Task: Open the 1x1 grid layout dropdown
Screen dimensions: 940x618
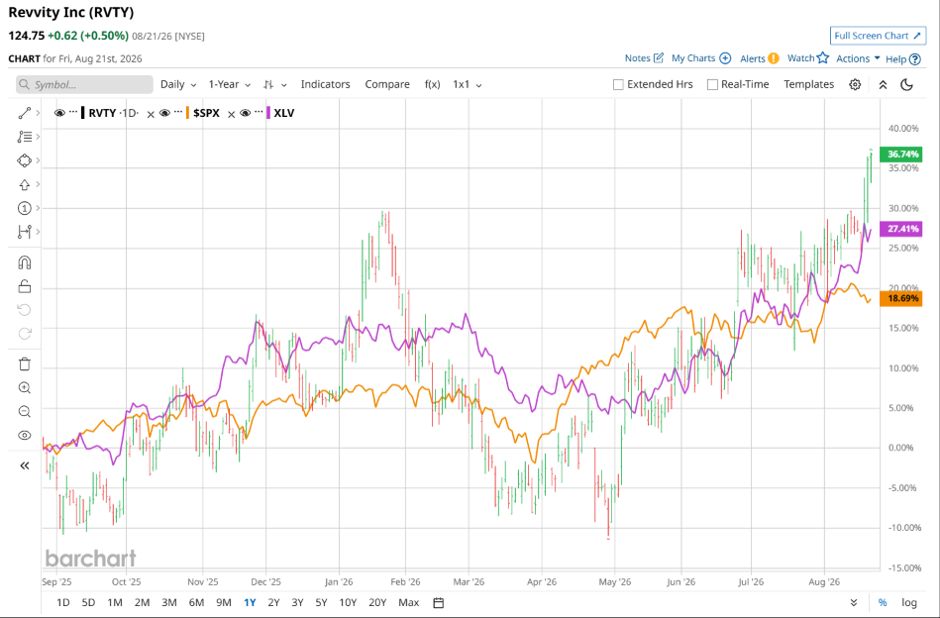Action: (468, 85)
